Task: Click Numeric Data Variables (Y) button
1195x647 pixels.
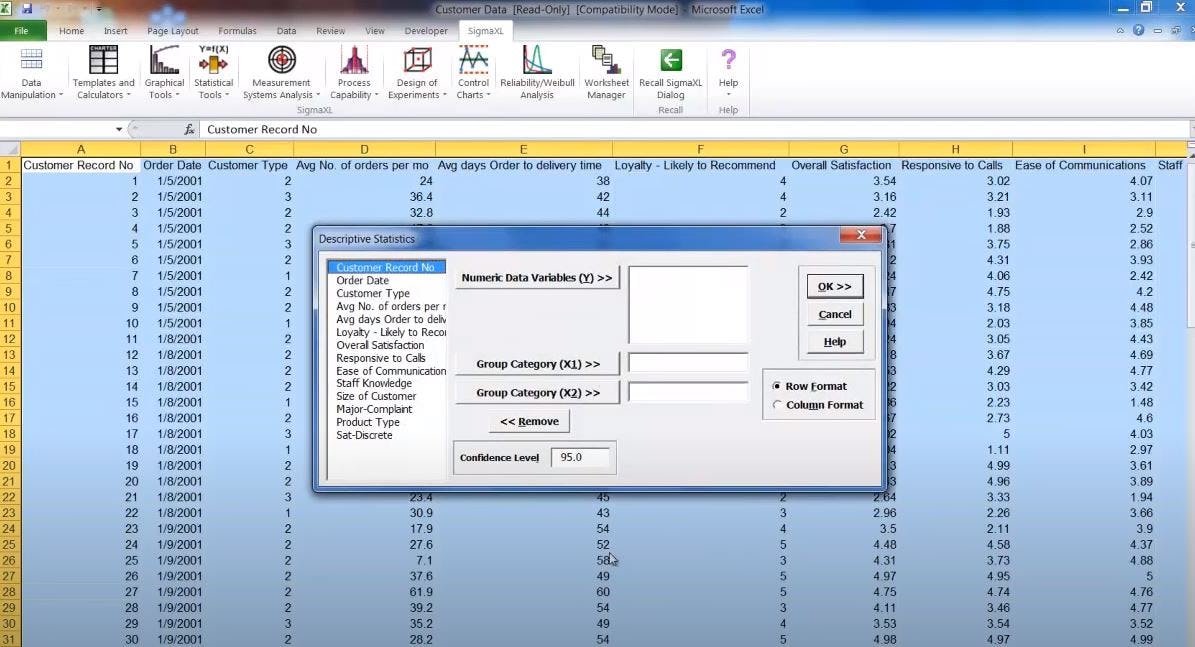Action: (537, 277)
